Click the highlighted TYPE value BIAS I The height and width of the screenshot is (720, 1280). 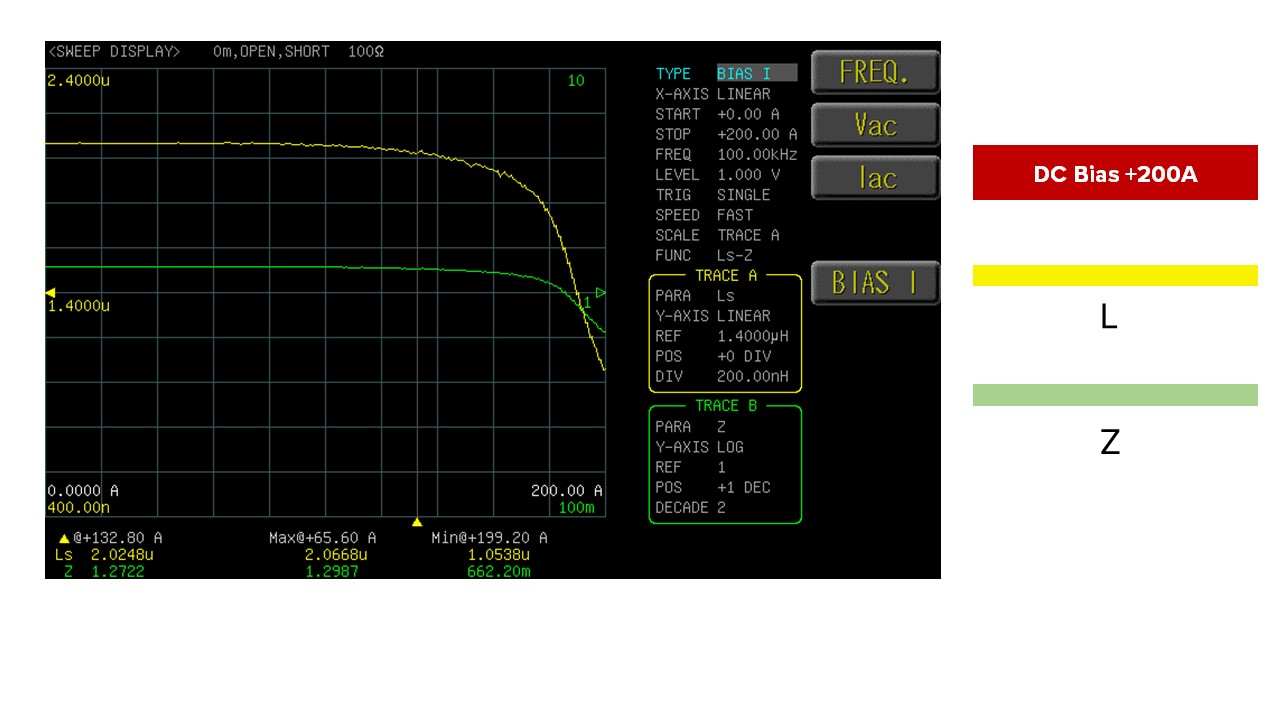[757, 73]
